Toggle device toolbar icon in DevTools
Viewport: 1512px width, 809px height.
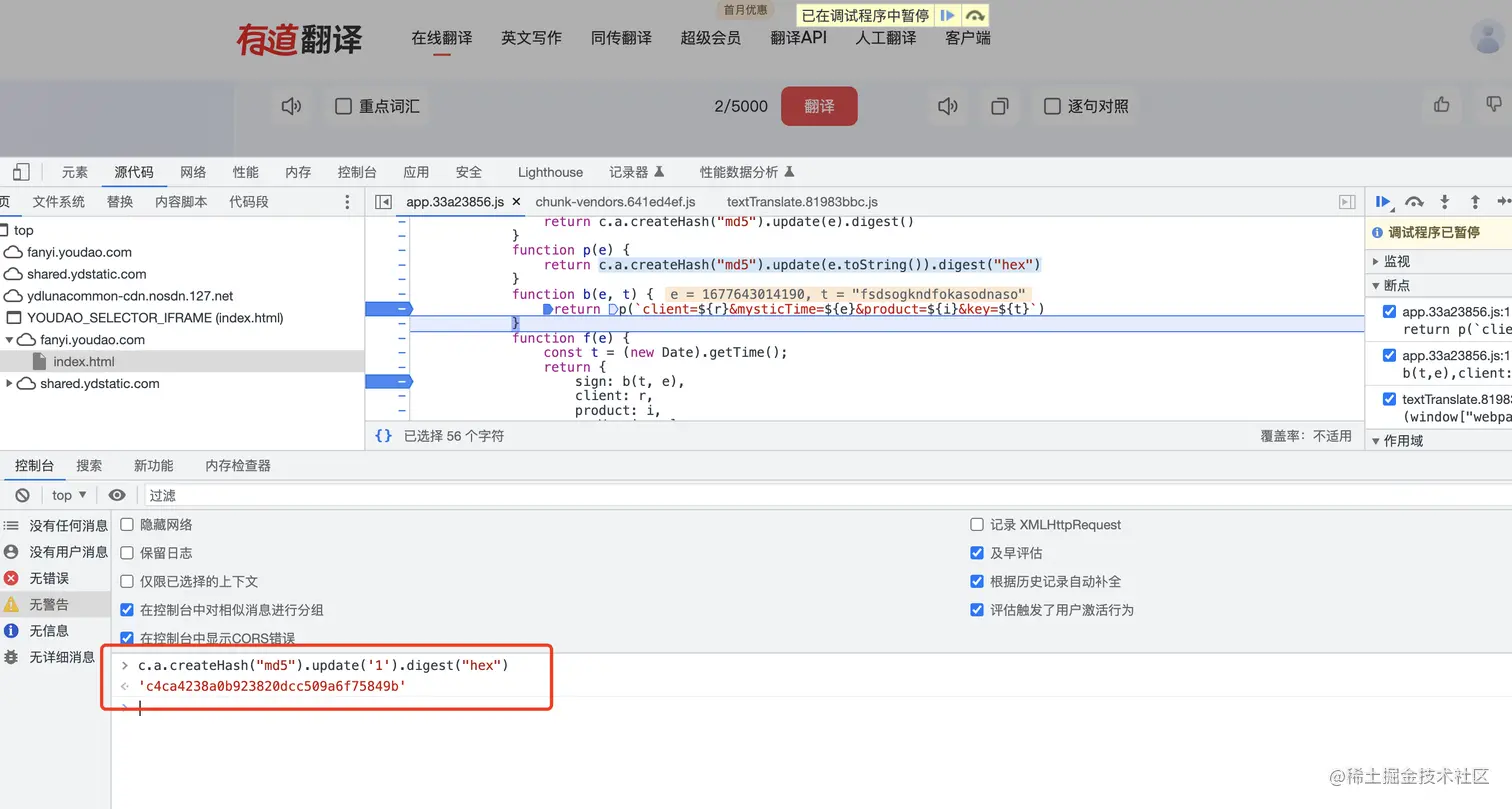tap(21, 172)
